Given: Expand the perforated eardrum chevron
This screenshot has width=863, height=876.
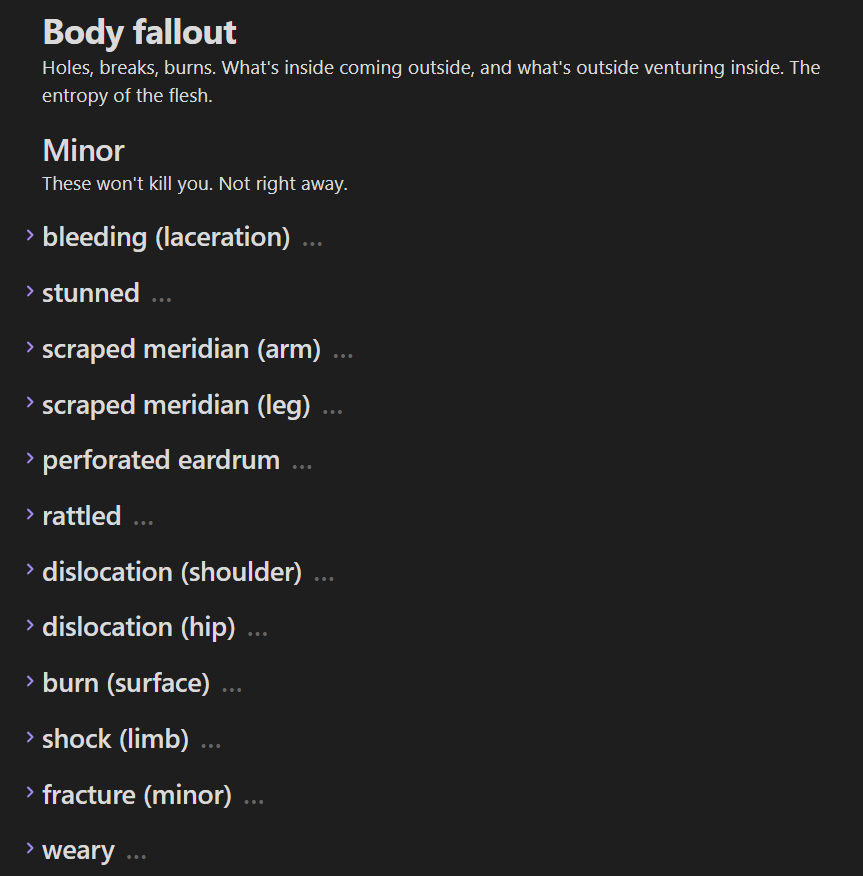Looking at the screenshot, I should click(x=30, y=458).
